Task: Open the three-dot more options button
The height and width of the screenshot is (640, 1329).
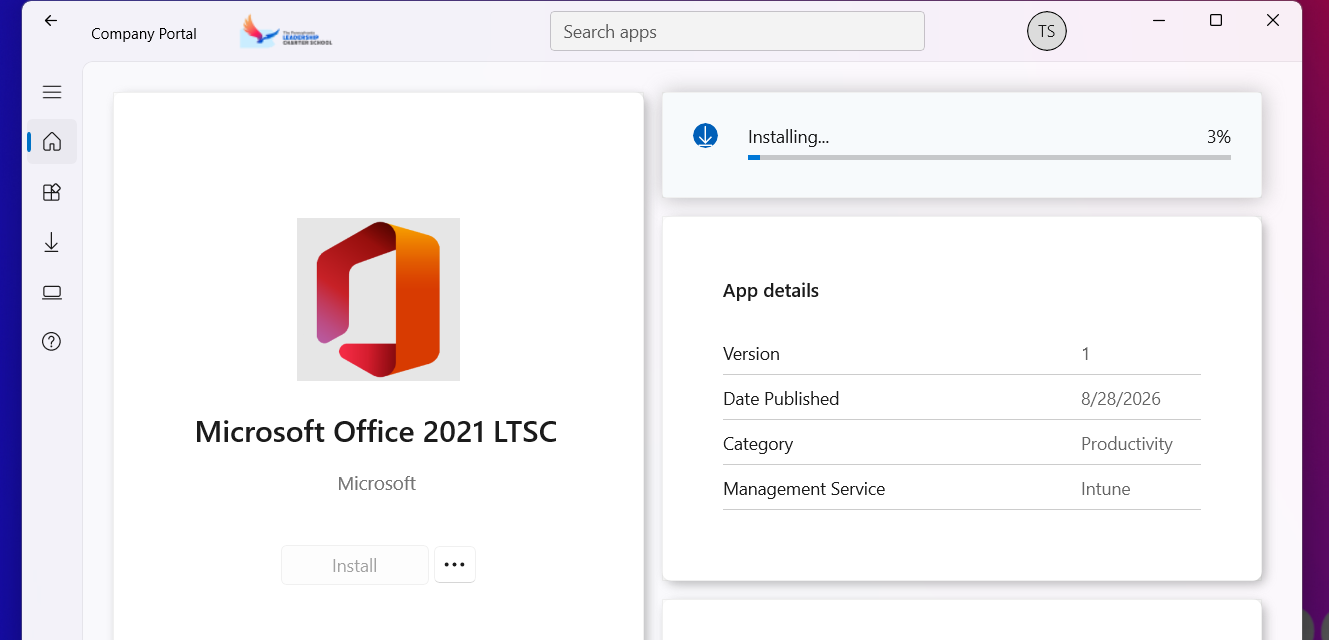Action: 455,564
